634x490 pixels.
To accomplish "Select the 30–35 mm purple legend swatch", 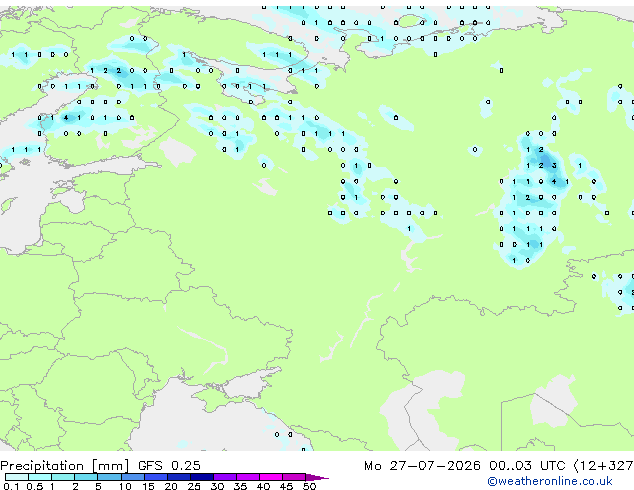I will click(x=225, y=477).
